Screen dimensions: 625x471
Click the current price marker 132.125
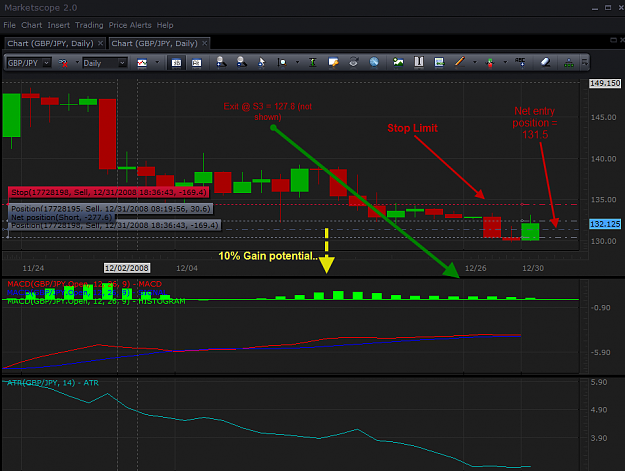tap(605, 224)
